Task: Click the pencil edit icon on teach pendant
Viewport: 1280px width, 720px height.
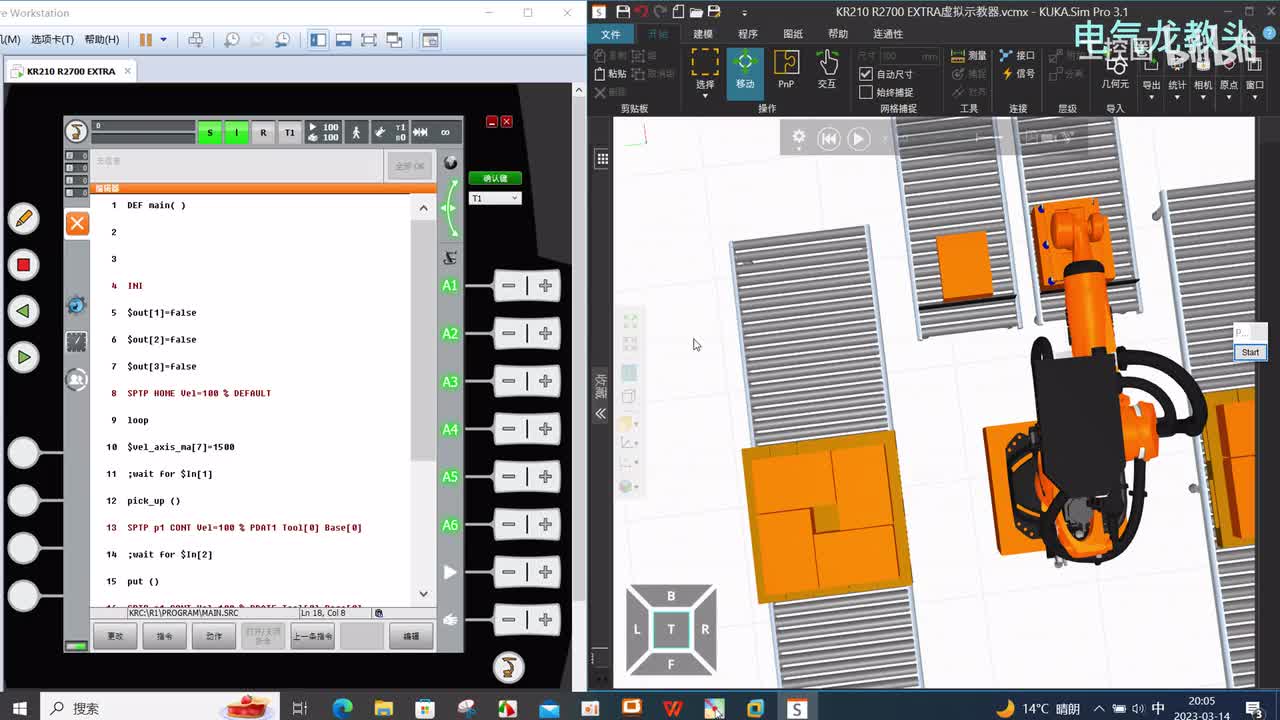Action: coord(23,218)
